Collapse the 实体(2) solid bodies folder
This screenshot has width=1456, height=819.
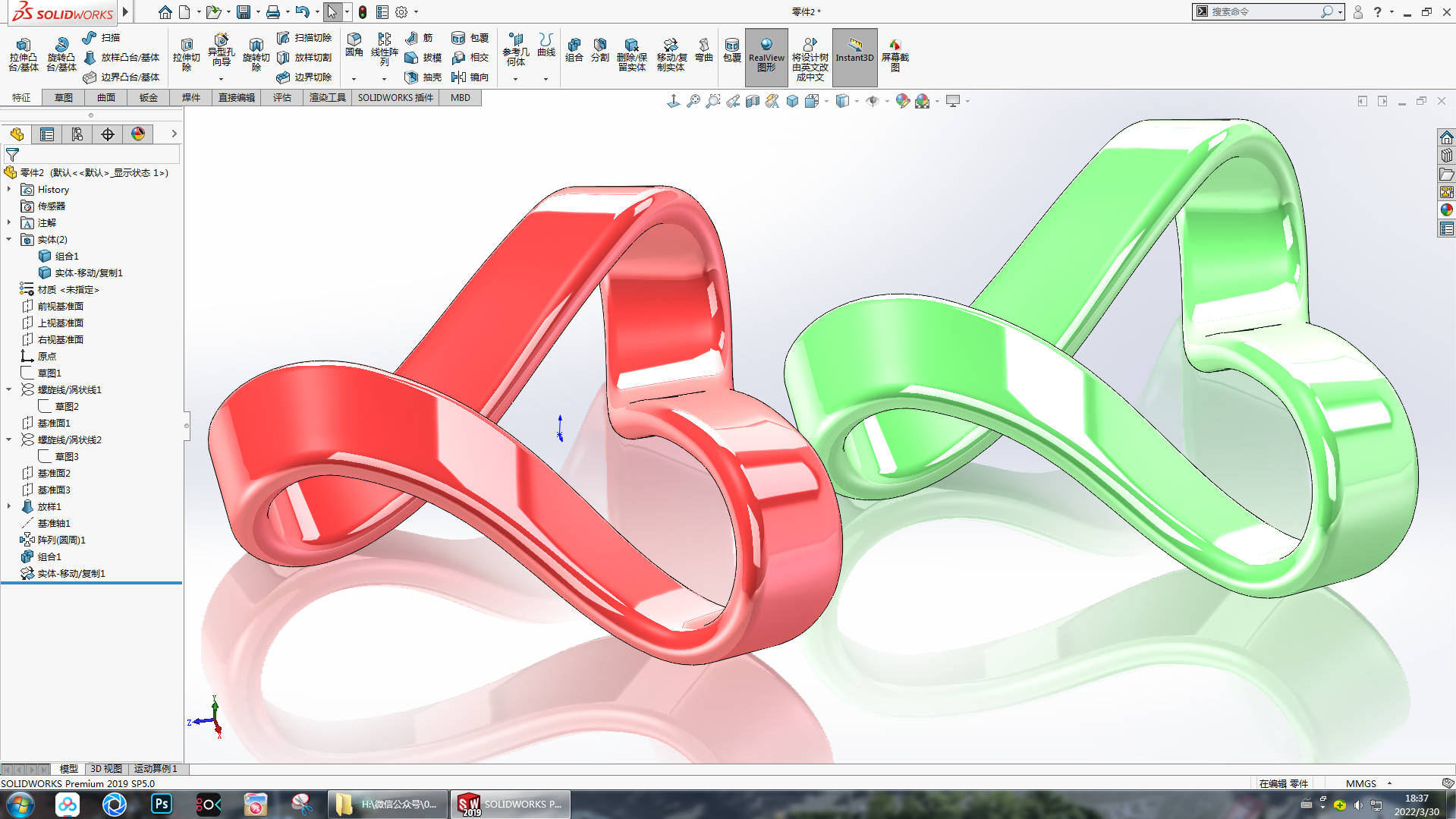point(9,240)
